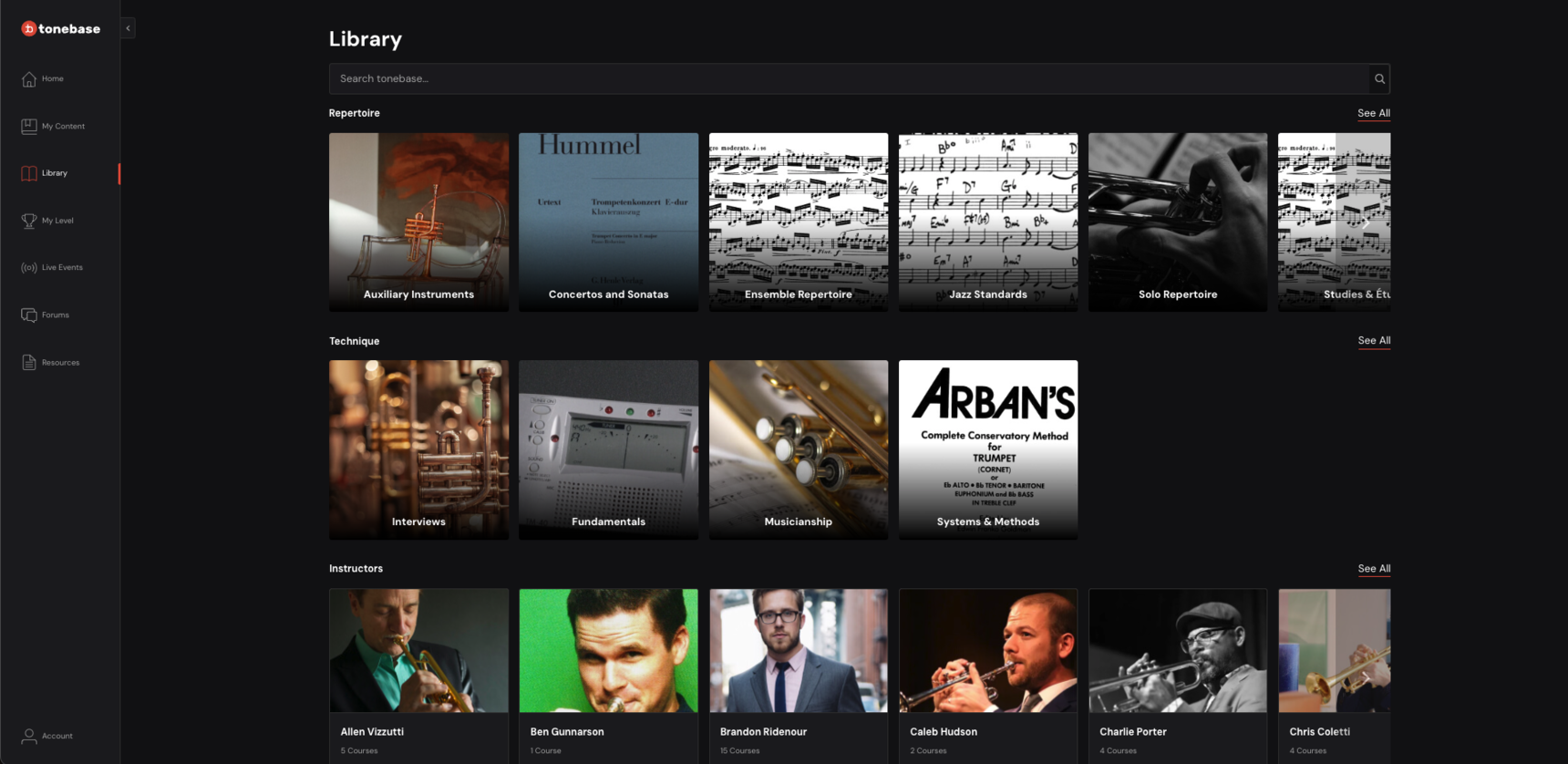1568x764 pixels.
Task: Open Solo Repertoire card
Action: (1178, 222)
